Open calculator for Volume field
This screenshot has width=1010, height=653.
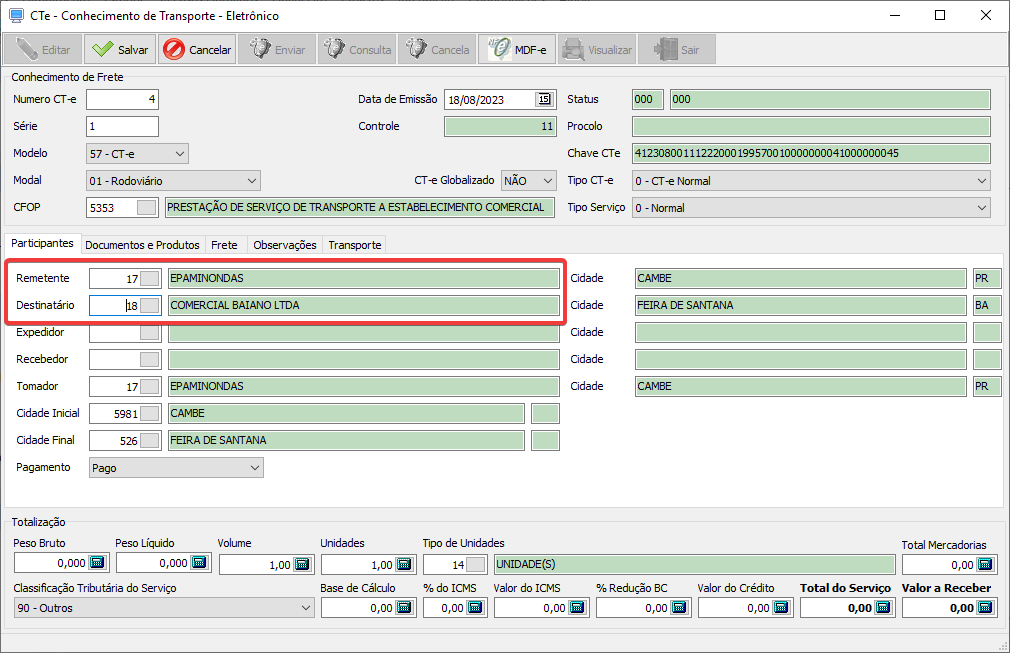pyautogui.click(x=302, y=564)
